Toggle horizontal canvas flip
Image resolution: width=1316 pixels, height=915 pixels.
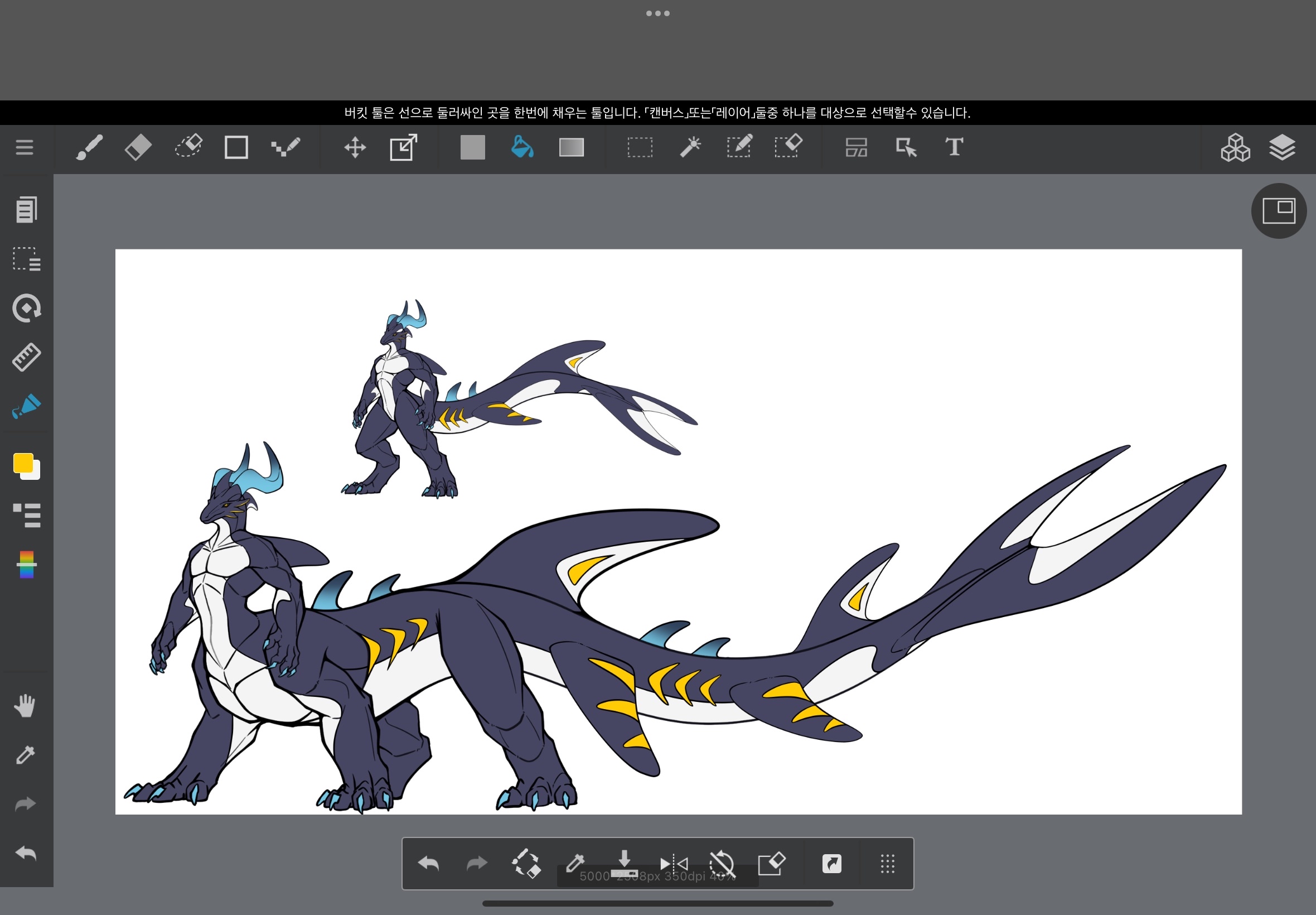point(673,864)
